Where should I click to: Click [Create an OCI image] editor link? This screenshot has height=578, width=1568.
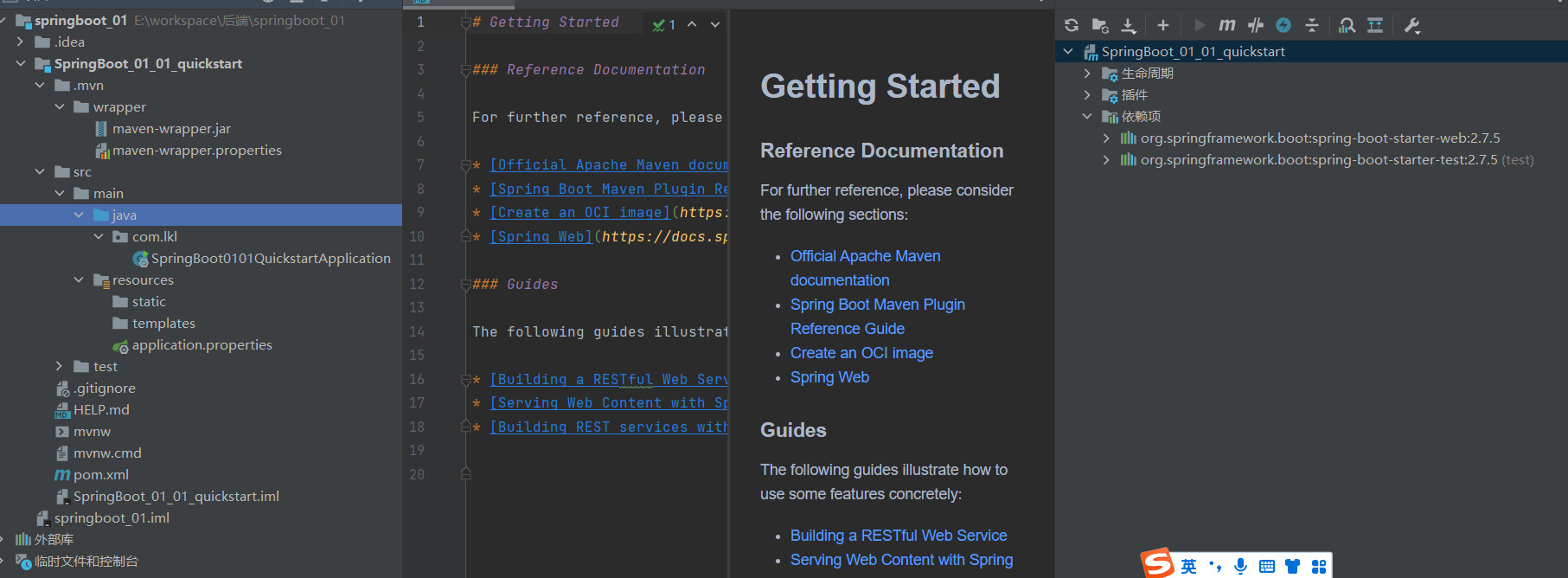pyautogui.click(x=580, y=212)
